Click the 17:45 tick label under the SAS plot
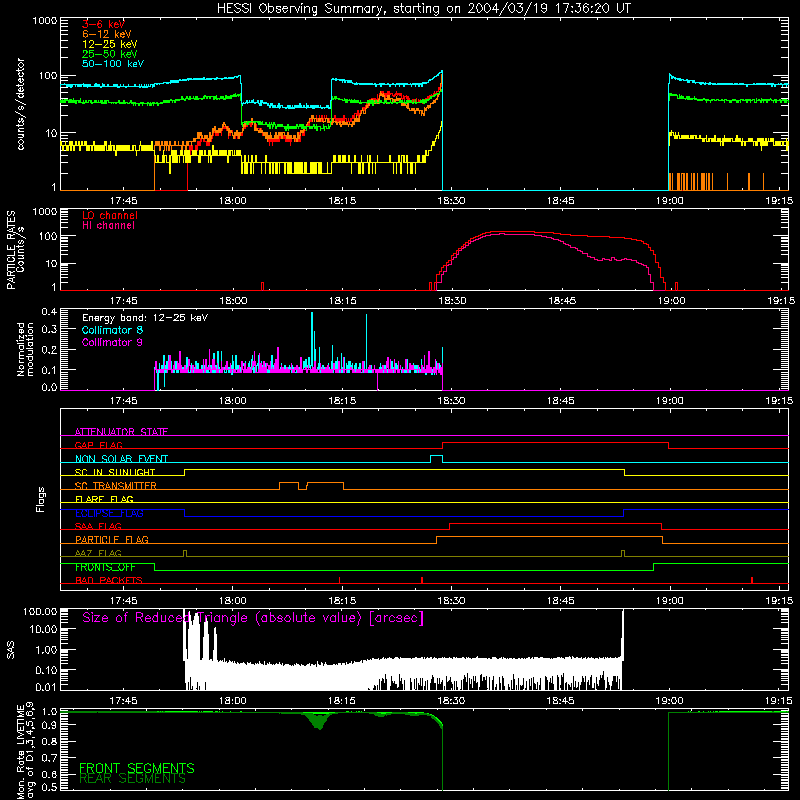Viewport: 800px width, 800px height. pyautogui.click(x=123, y=701)
